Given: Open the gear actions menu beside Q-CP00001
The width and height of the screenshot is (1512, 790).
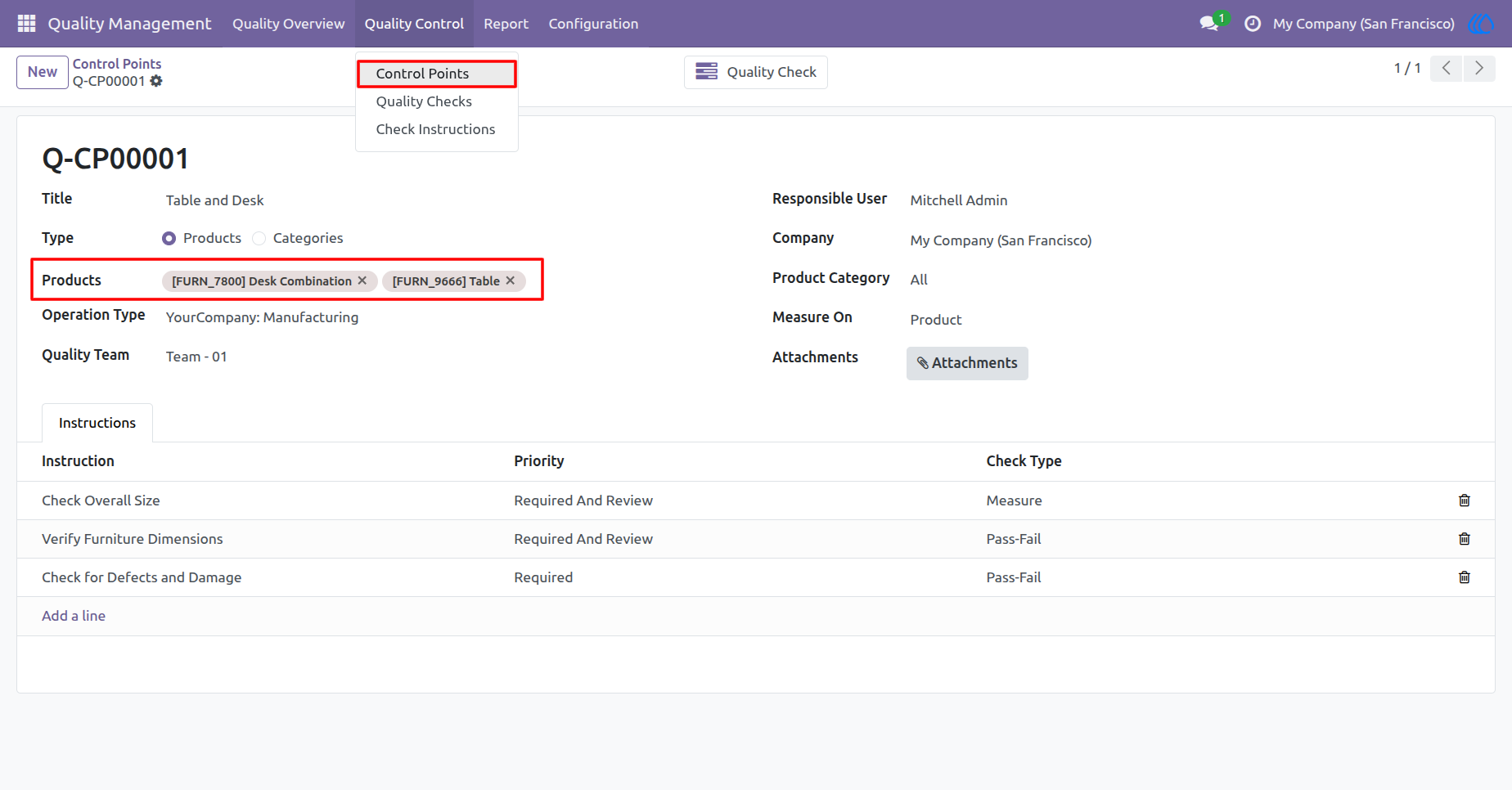Looking at the screenshot, I should (156, 81).
